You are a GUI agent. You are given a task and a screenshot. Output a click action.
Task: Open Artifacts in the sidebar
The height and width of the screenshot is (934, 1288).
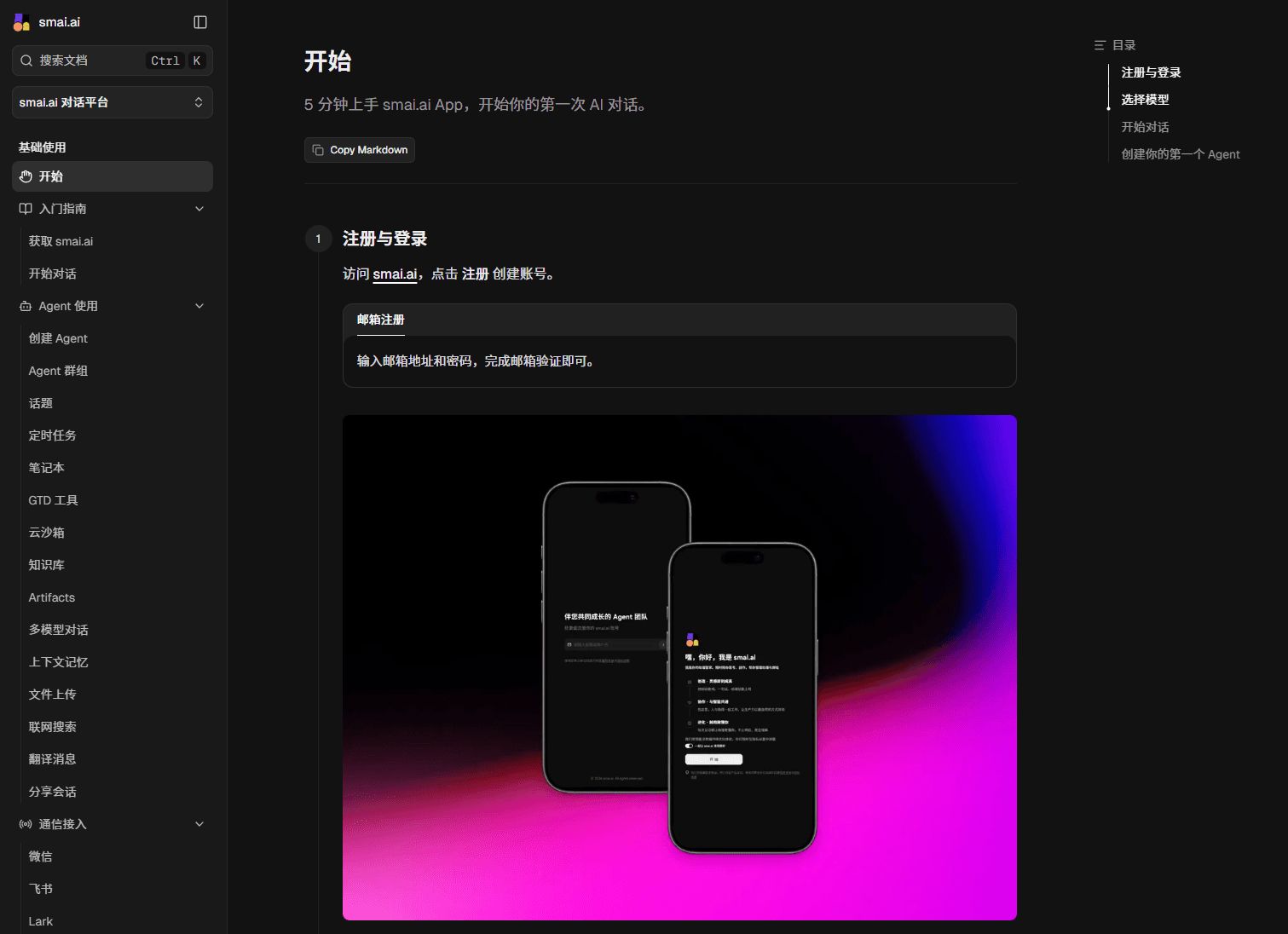tap(52, 597)
